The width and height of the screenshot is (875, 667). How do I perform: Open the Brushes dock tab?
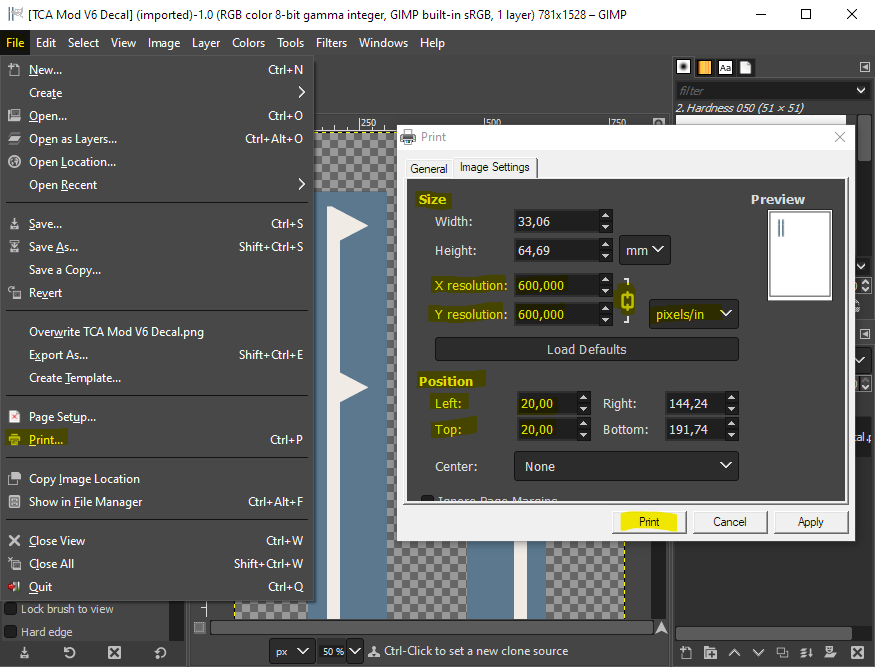[684, 67]
